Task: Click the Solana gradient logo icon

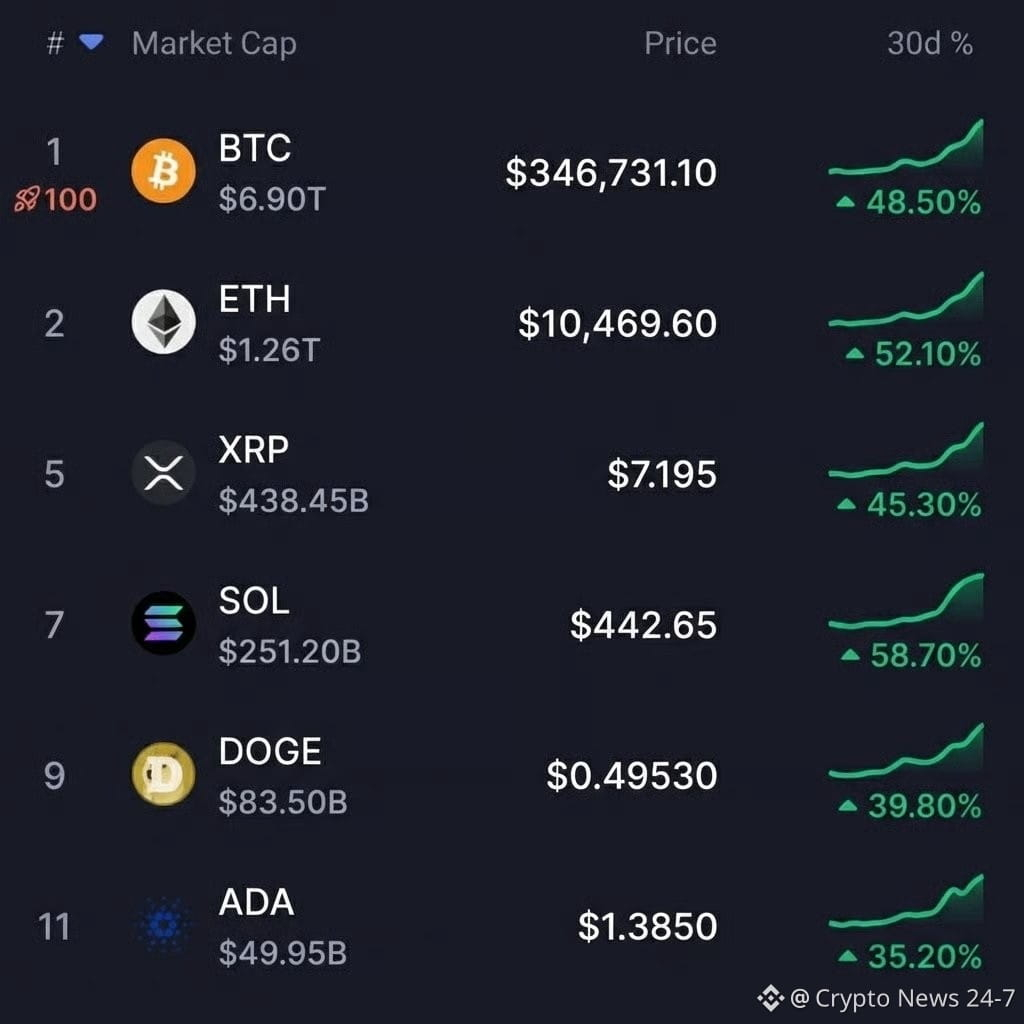Action: [163, 624]
